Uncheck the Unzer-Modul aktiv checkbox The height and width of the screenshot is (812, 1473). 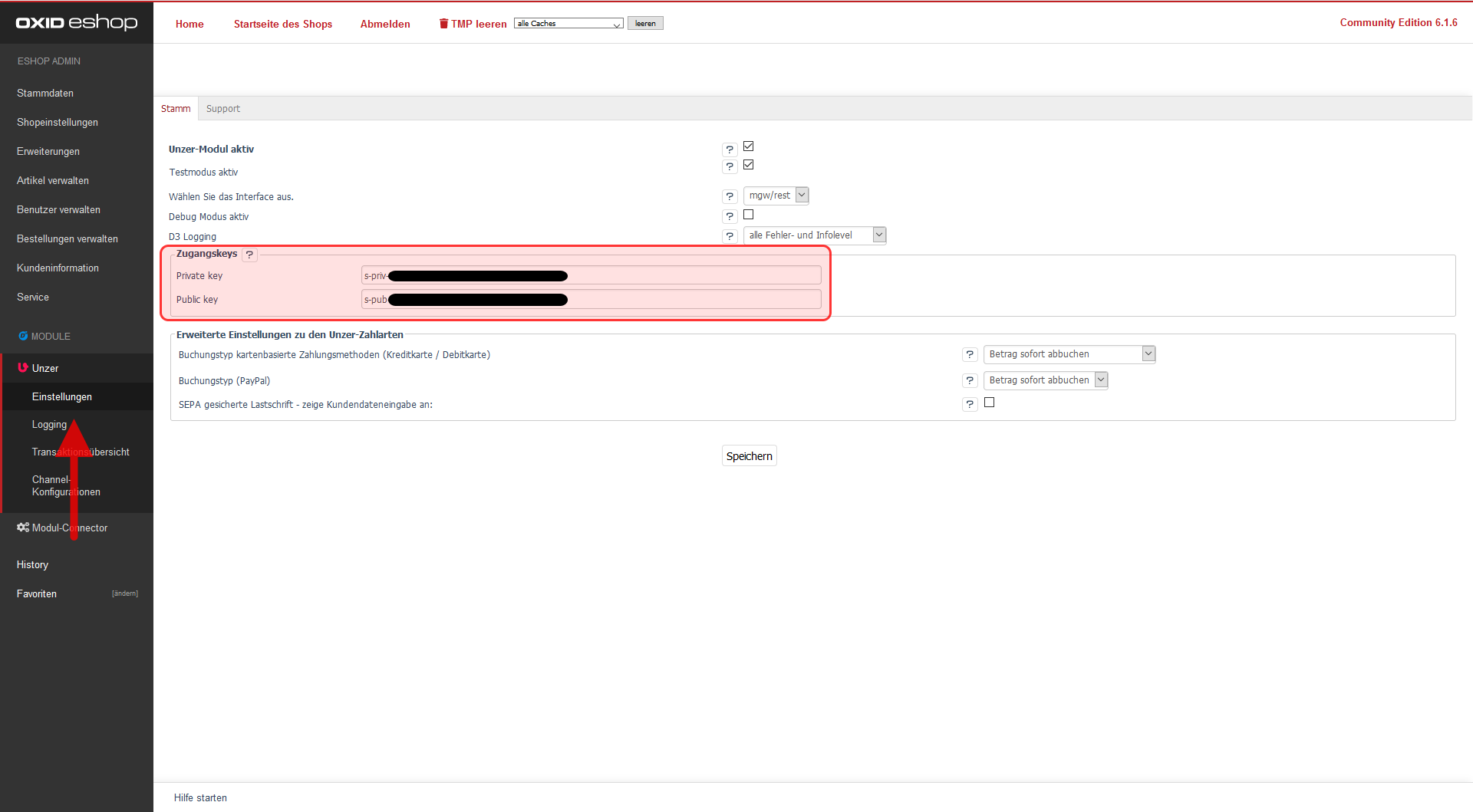749,146
